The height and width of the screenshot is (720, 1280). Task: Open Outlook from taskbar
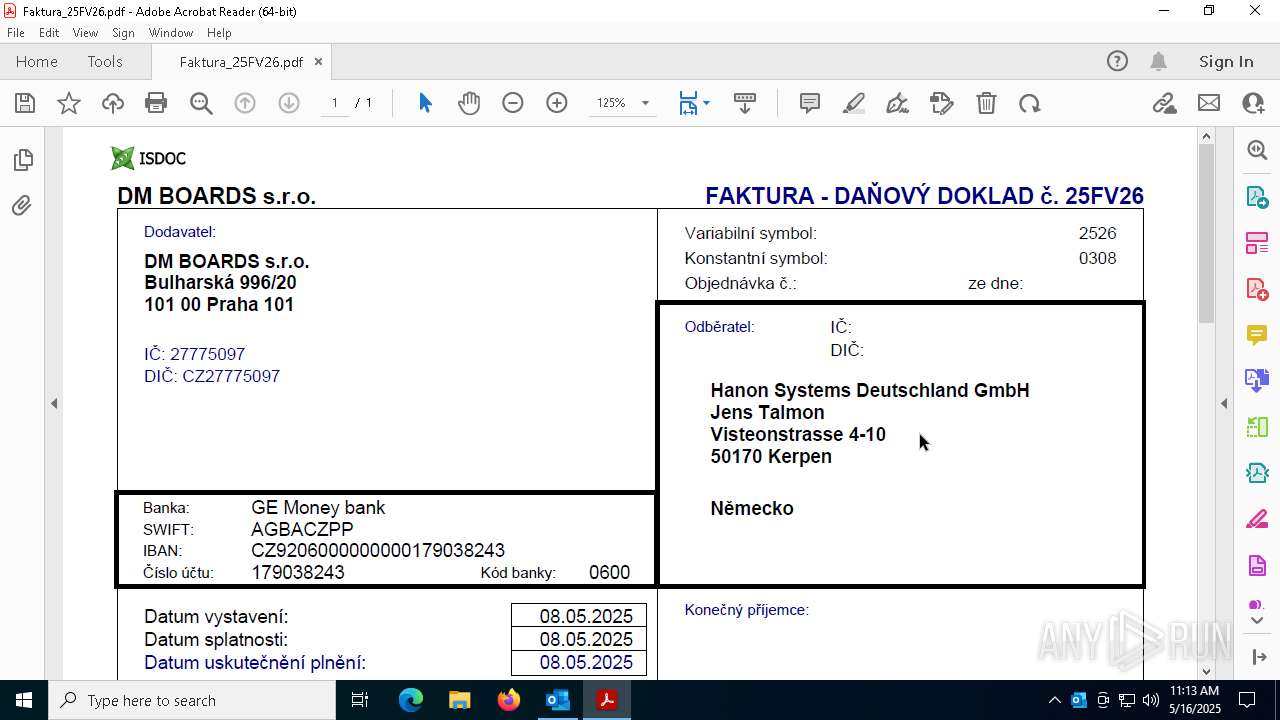point(557,700)
